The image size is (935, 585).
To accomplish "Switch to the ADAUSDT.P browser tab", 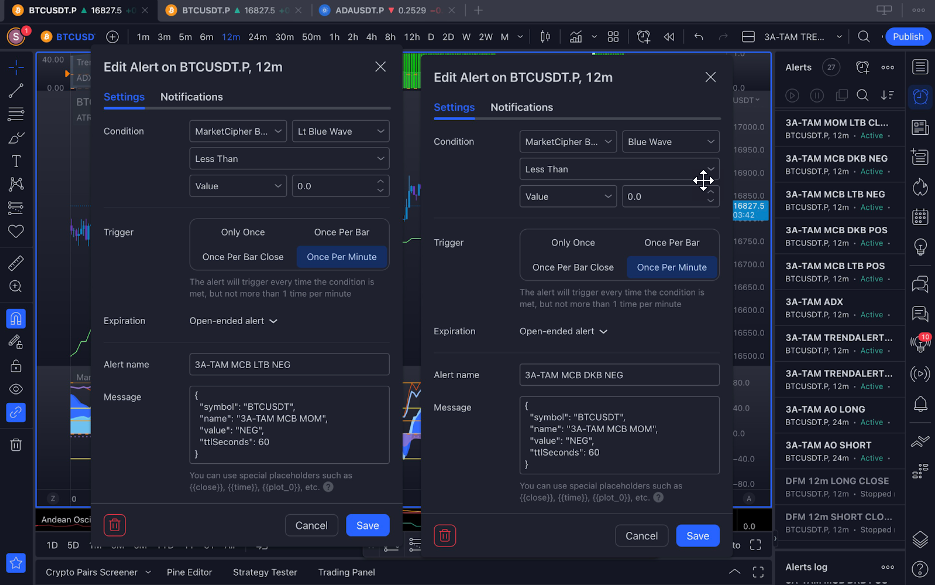I will coord(387,10).
